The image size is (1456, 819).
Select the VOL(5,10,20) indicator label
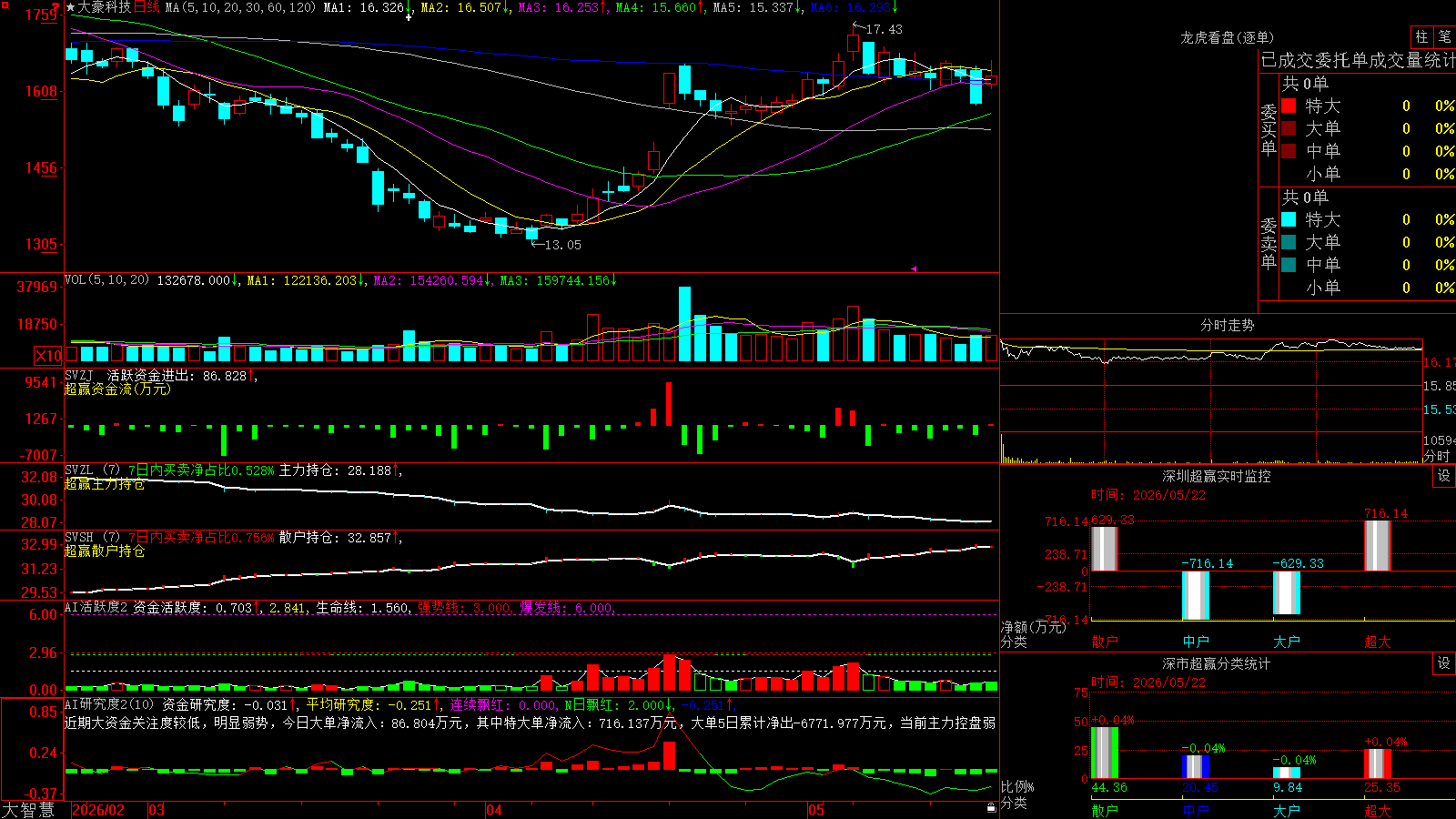106,280
